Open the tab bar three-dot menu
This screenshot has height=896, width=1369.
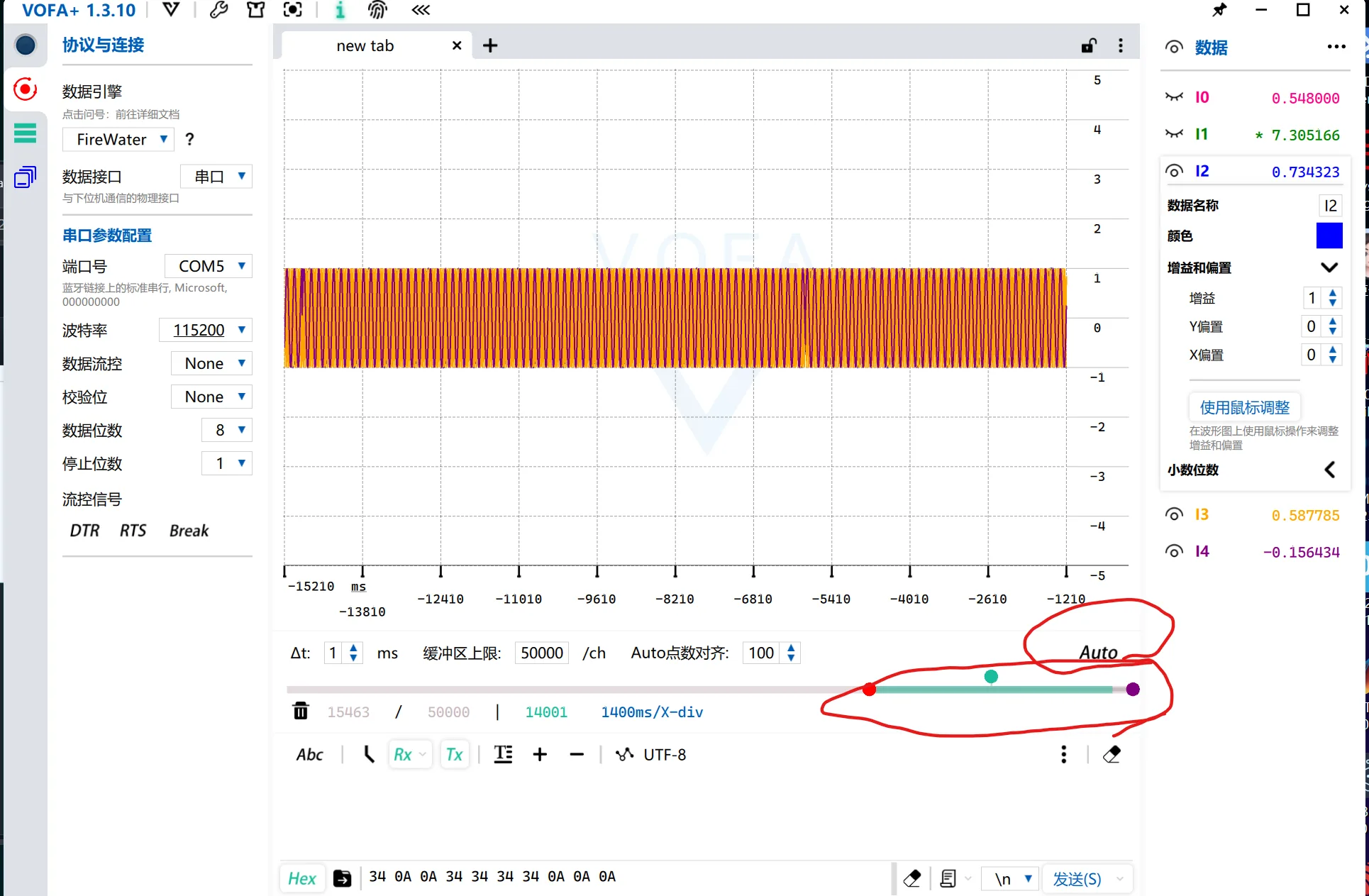click(1121, 46)
